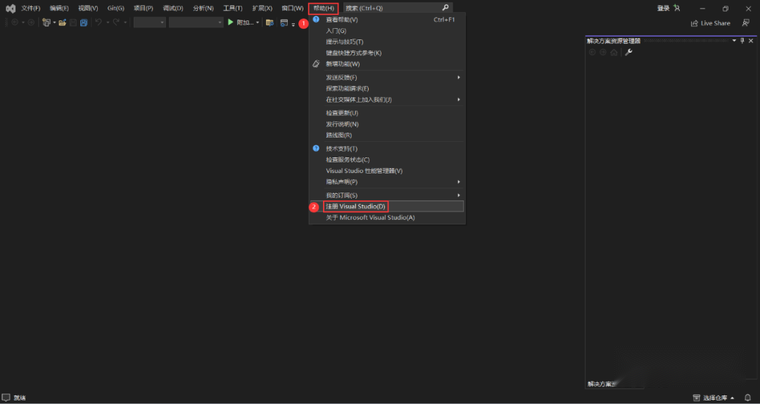Image resolution: width=760 pixels, height=404 pixels.
Task: Click the 登录 sign-in link
Action: point(663,8)
